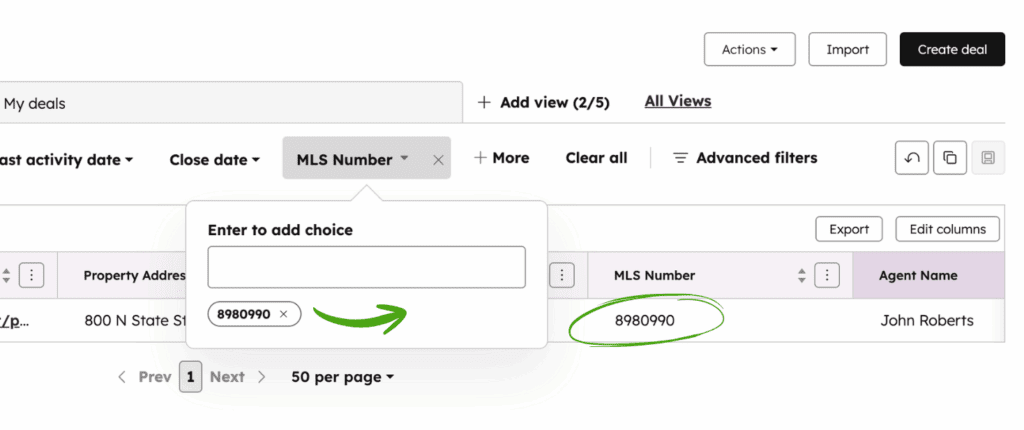Image resolution: width=1024 pixels, height=430 pixels.
Task: Sort by the MLS Number column arrows
Action: [801, 275]
